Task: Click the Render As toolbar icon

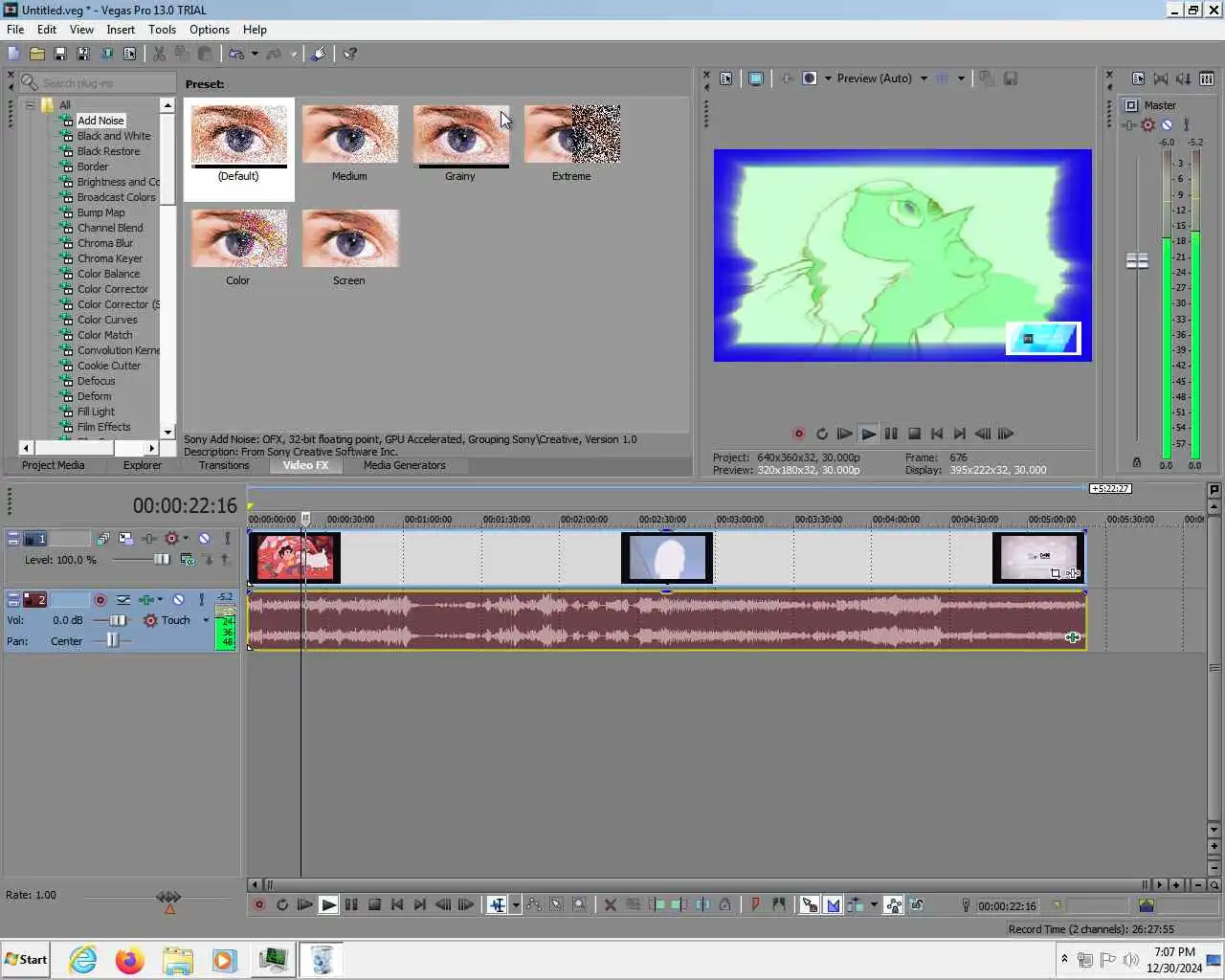Action: (x=106, y=55)
